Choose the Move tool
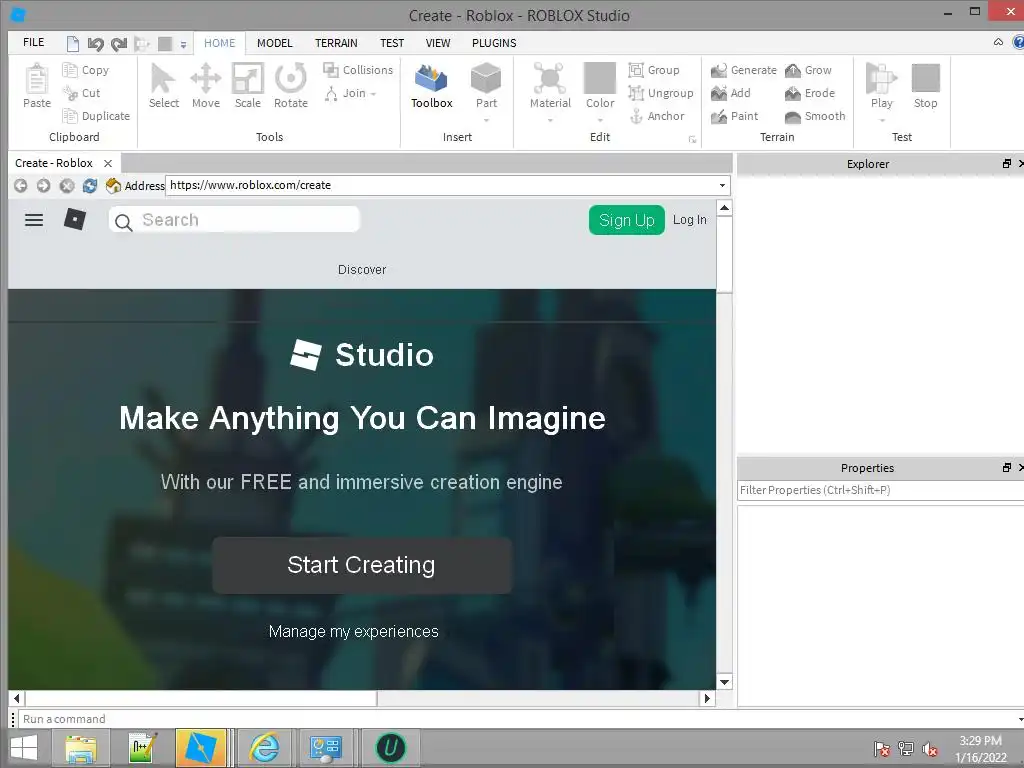 pyautogui.click(x=206, y=85)
